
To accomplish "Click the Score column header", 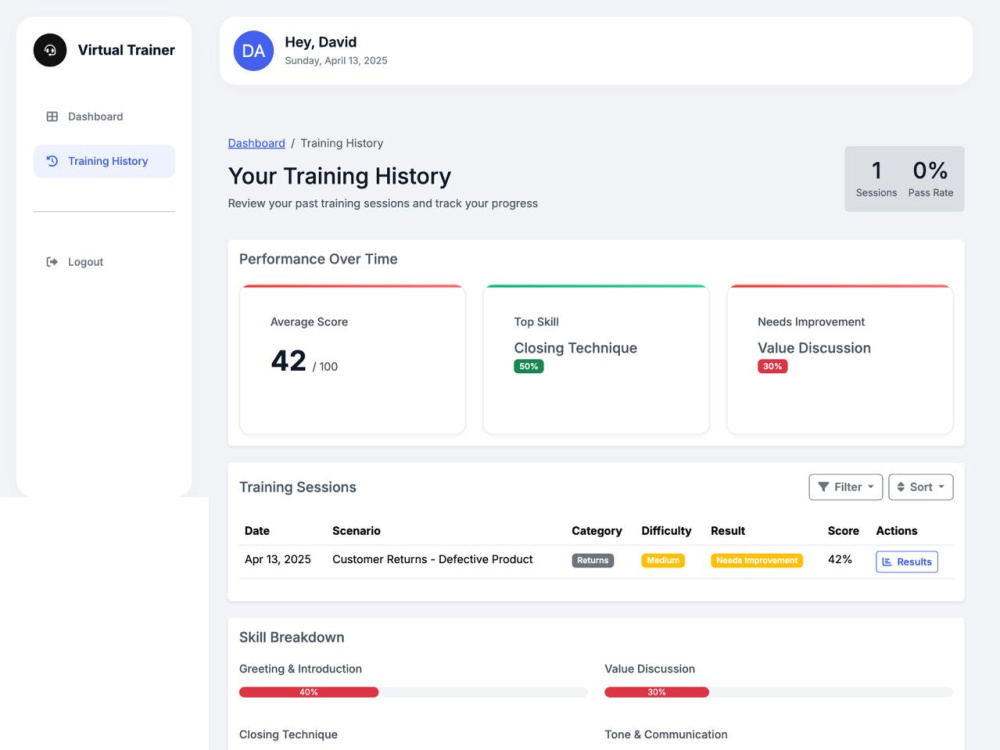I will pyautogui.click(x=843, y=531).
